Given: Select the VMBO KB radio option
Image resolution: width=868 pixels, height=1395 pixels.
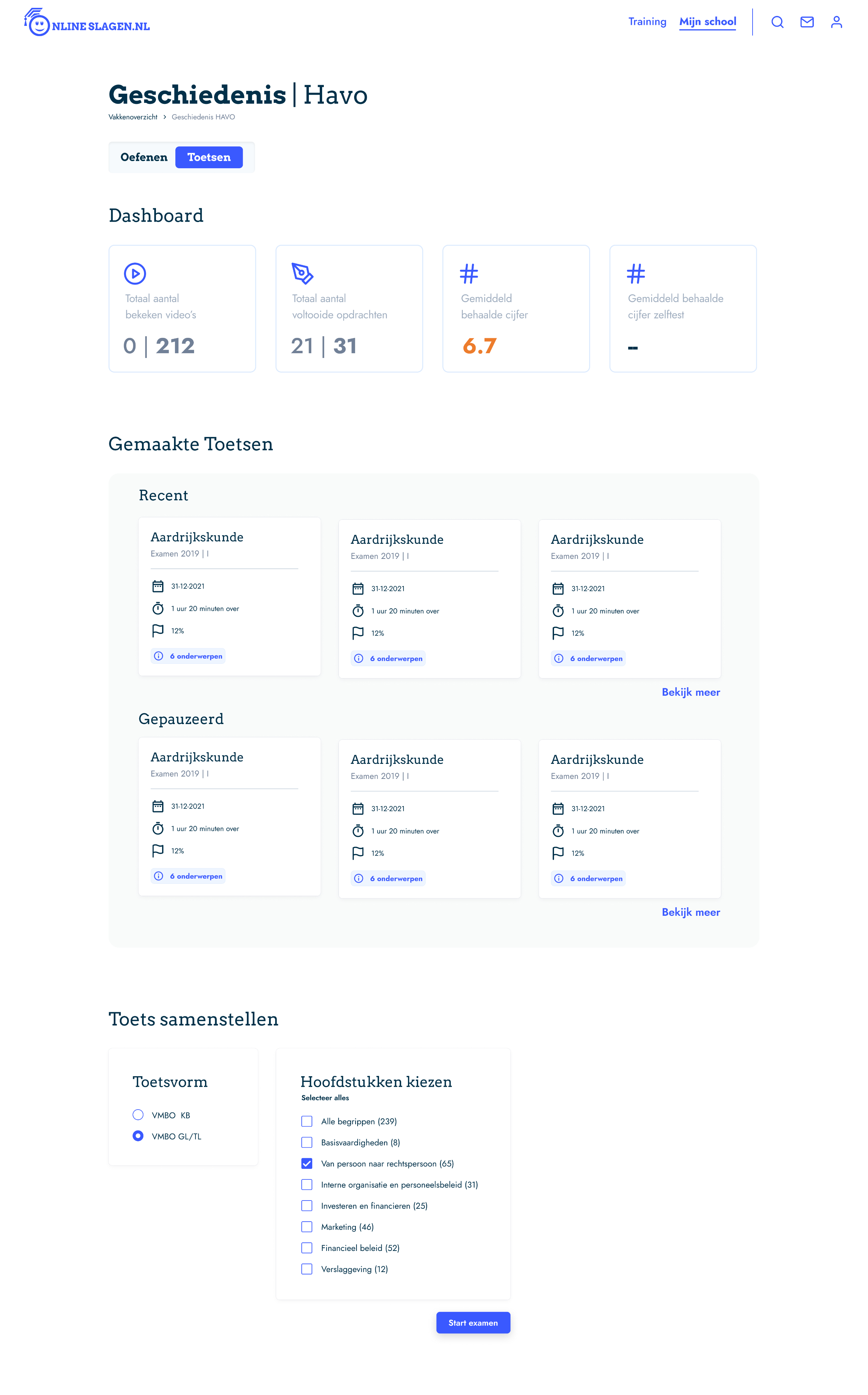Looking at the screenshot, I should point(138,1114).
